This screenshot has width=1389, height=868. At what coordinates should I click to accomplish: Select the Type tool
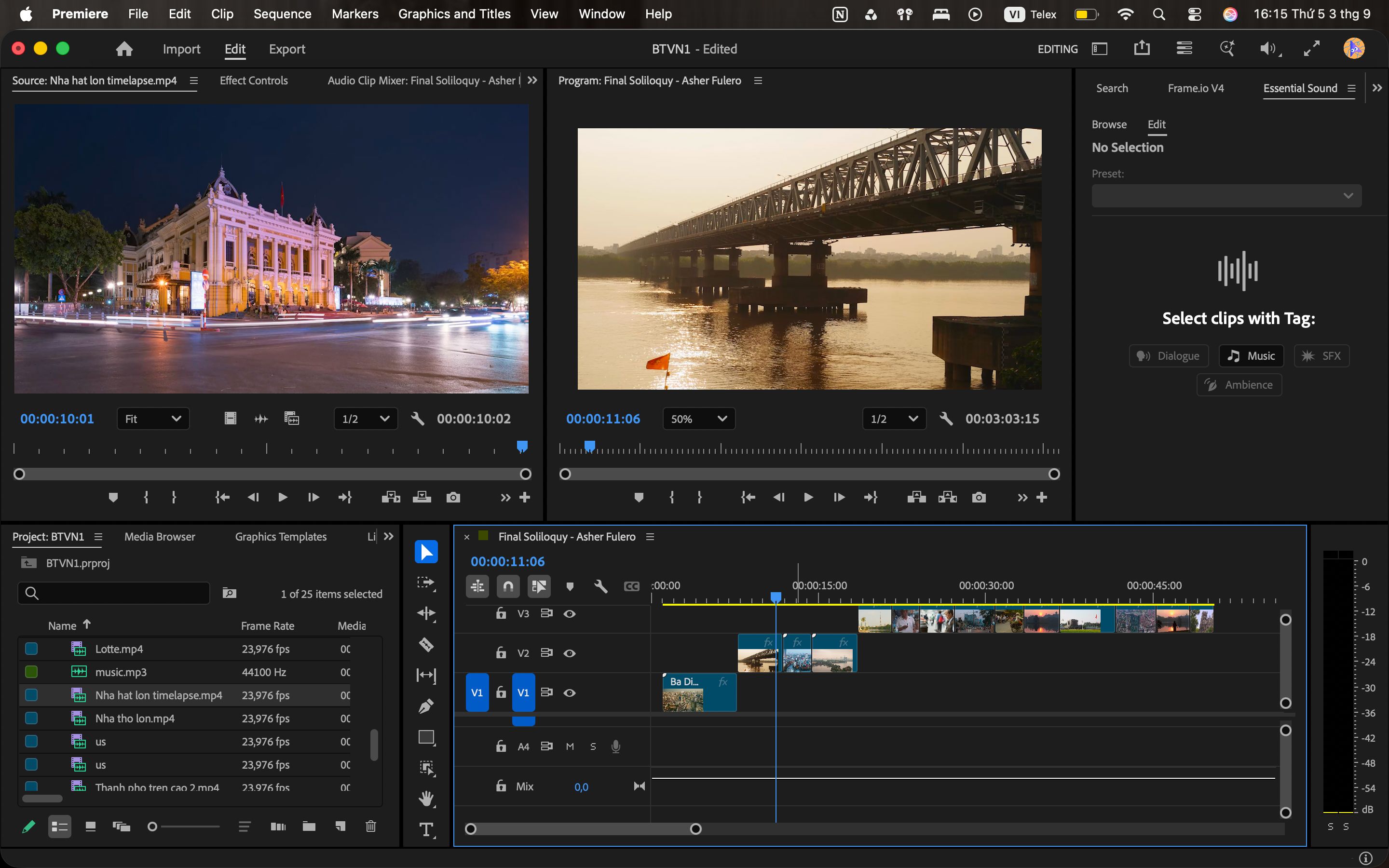point(426,829)
